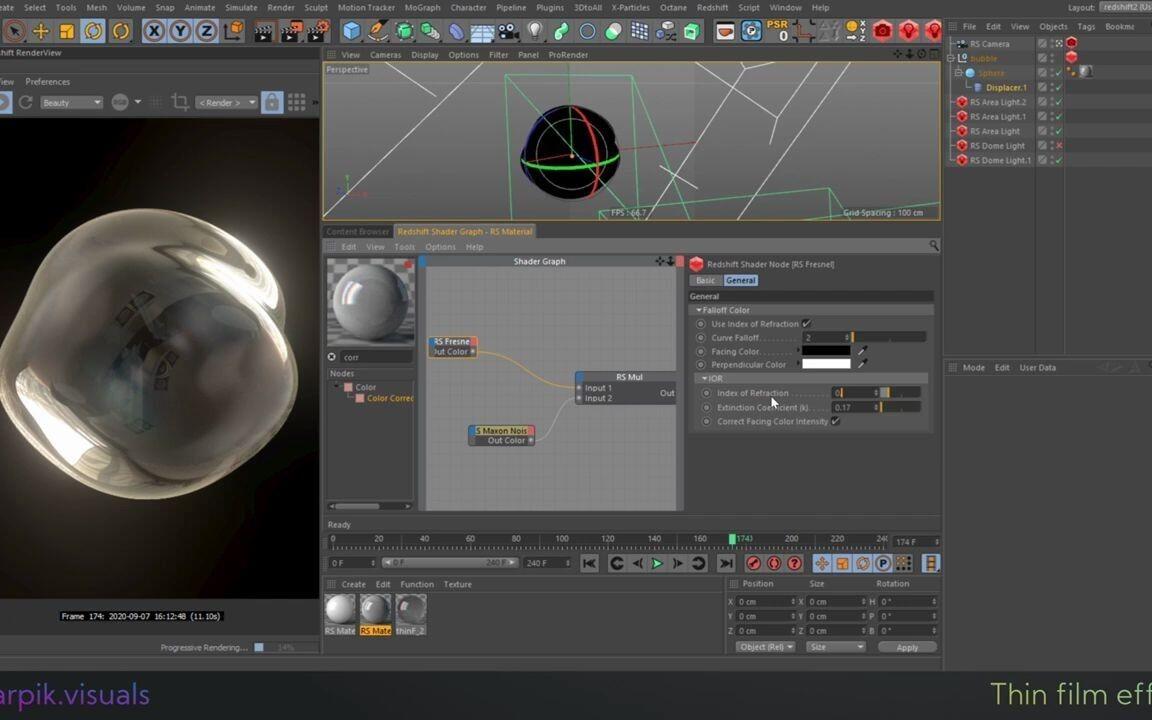Select the Displacer.1 object

point(1006,87)
